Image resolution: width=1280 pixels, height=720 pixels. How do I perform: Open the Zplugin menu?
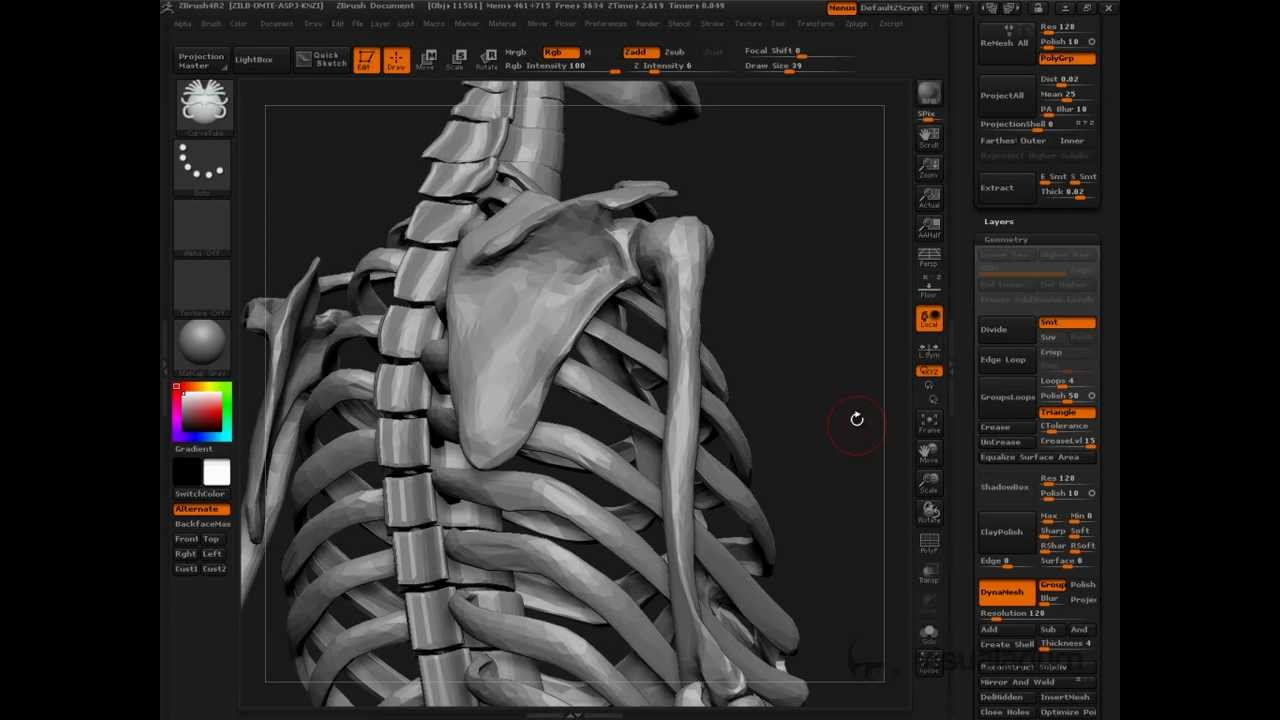[856, 24]
